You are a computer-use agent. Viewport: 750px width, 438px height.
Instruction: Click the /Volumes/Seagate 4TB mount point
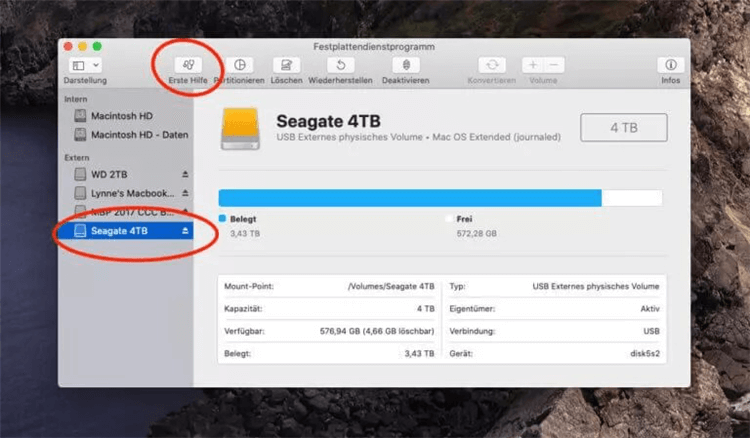point(391,286)
